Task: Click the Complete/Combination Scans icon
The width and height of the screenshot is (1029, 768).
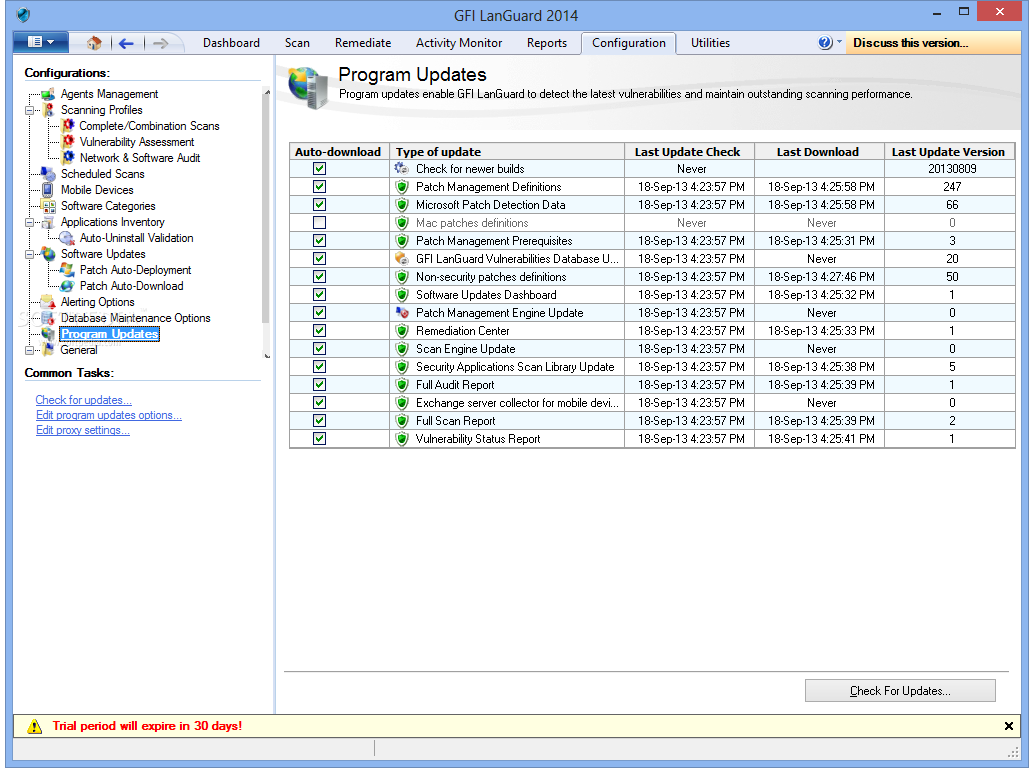Action: [68, 125]
